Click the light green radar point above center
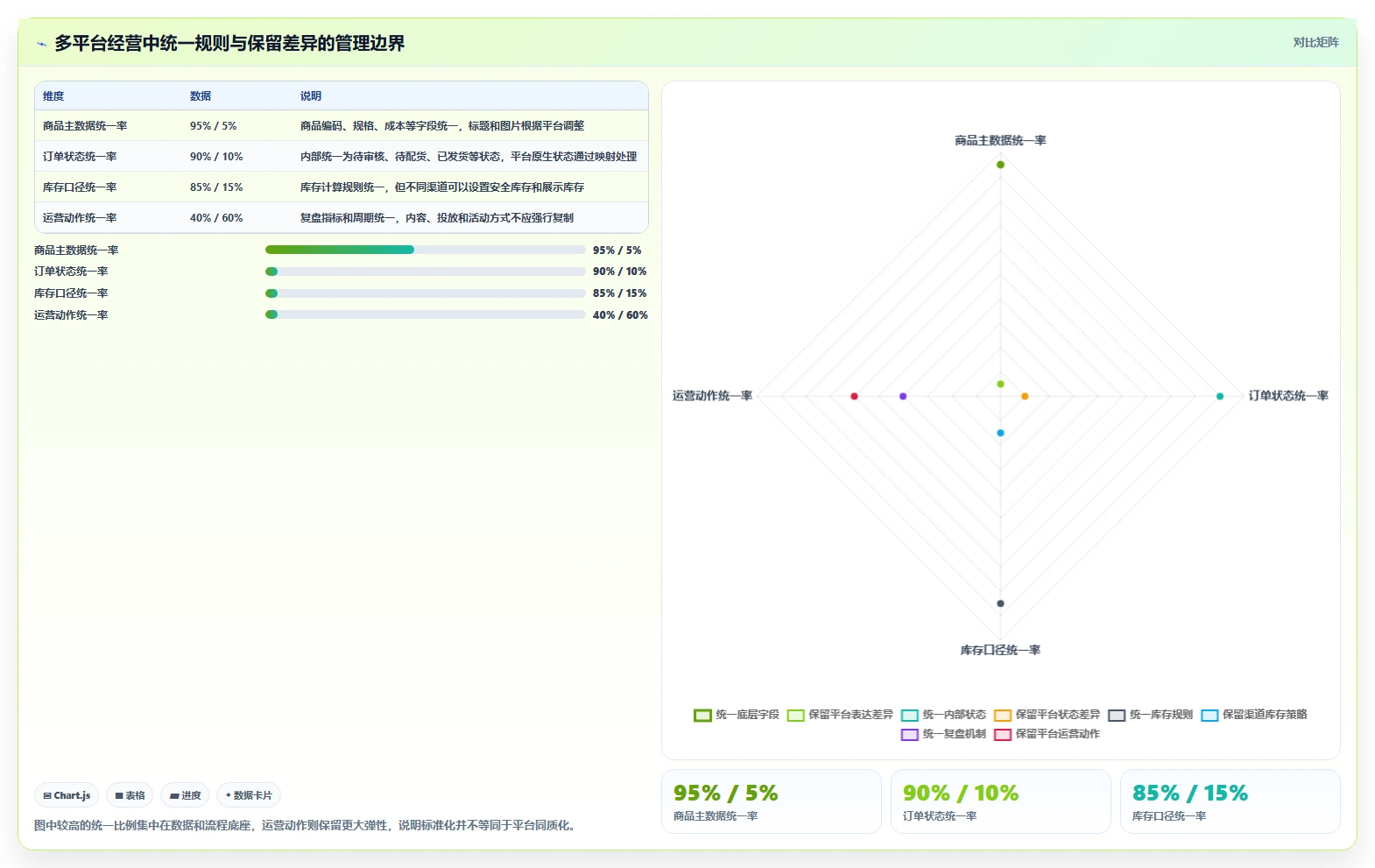Image resolution: width=1375 pixels, height=868 pixels. tap(1000, 385)
